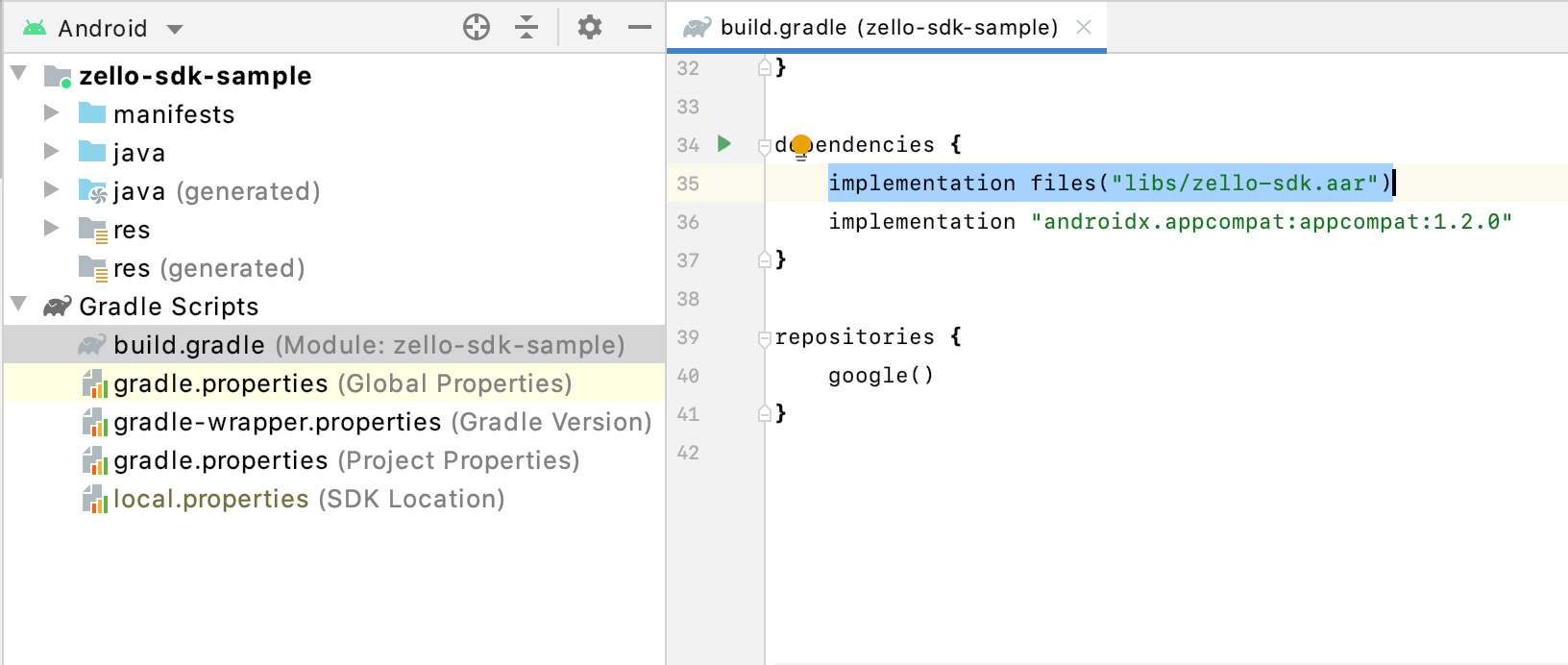Expand the manifests folder
Image resolution: width=1568 pixels, height=665 pixels.
coord(52,113)
